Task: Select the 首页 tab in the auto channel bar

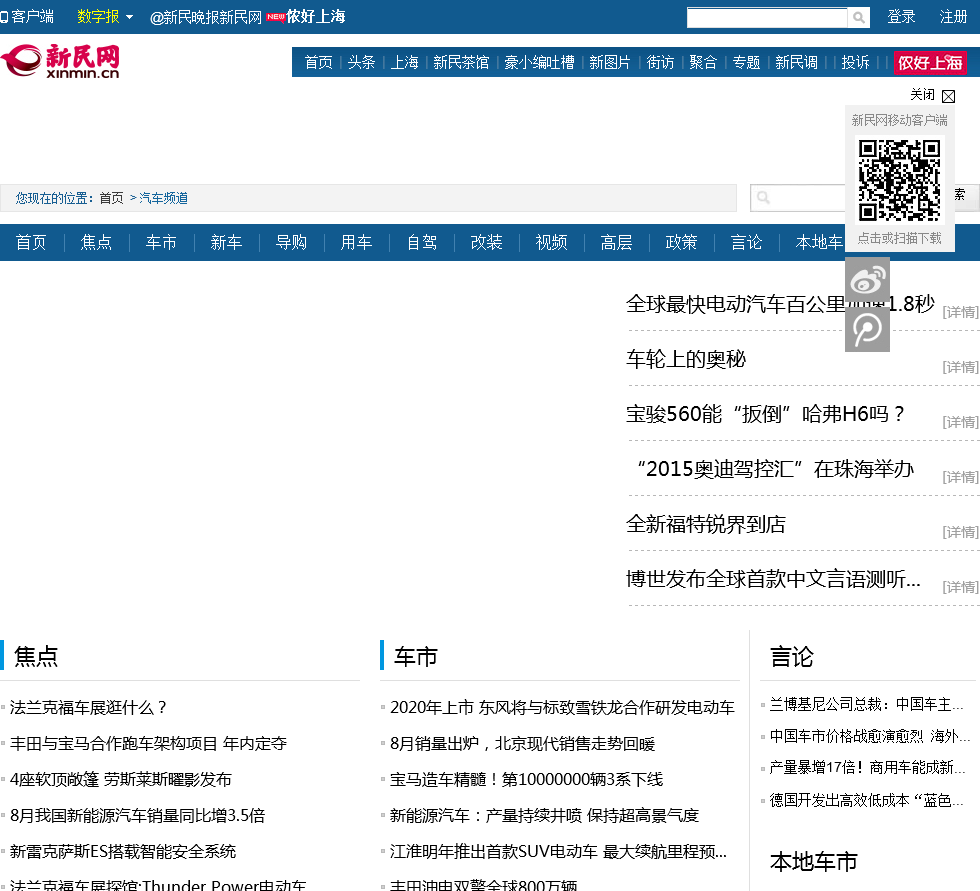Action: point(31,242)
